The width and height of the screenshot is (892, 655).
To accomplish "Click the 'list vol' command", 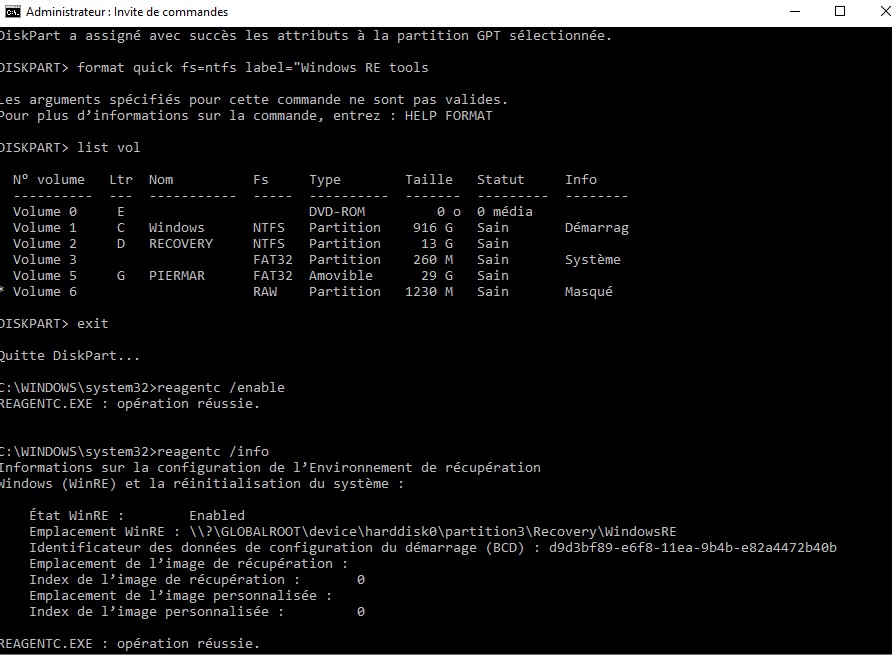I will (109, 147).
